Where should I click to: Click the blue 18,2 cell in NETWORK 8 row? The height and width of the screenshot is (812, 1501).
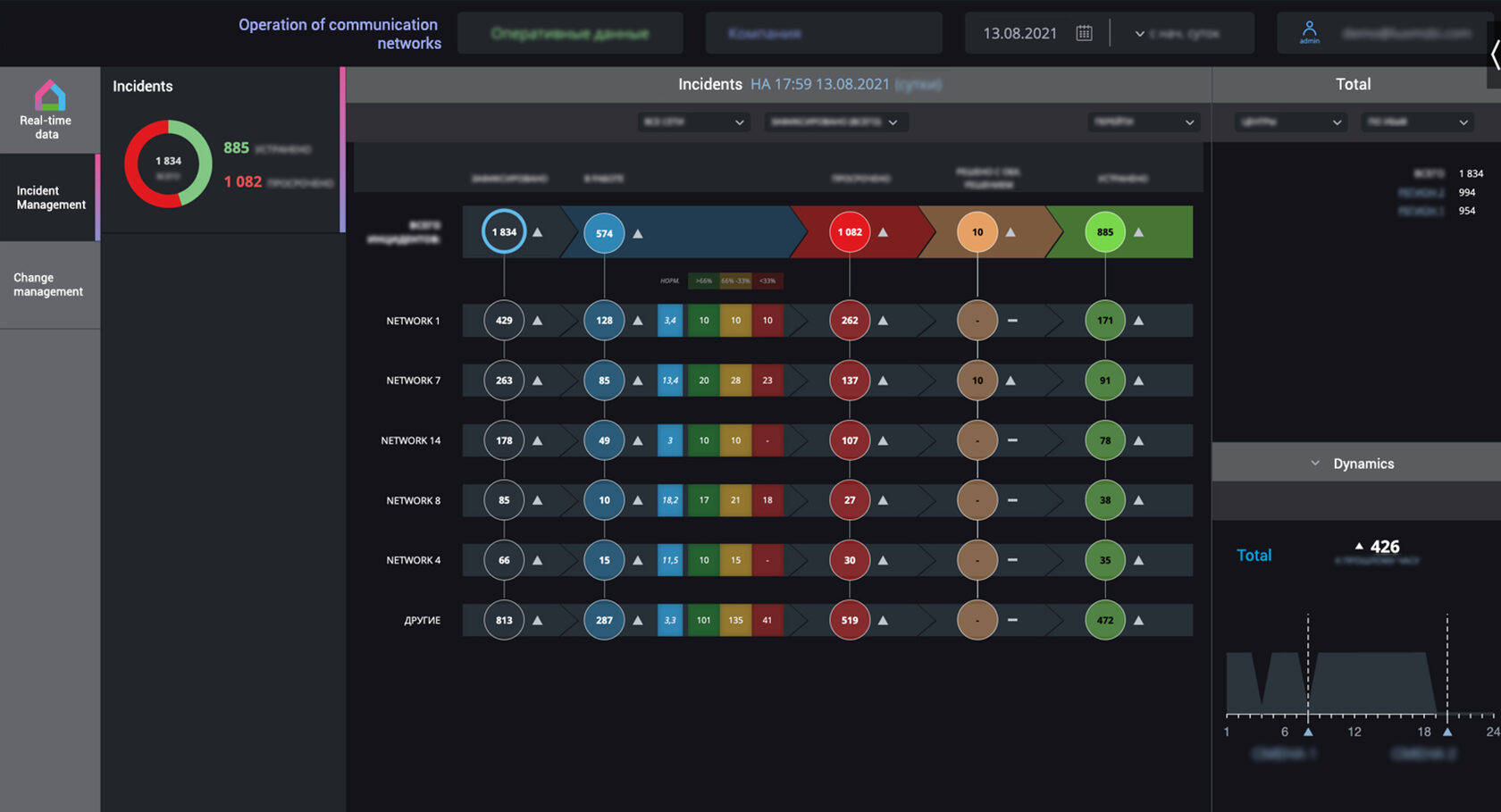(x=670, y=500)
